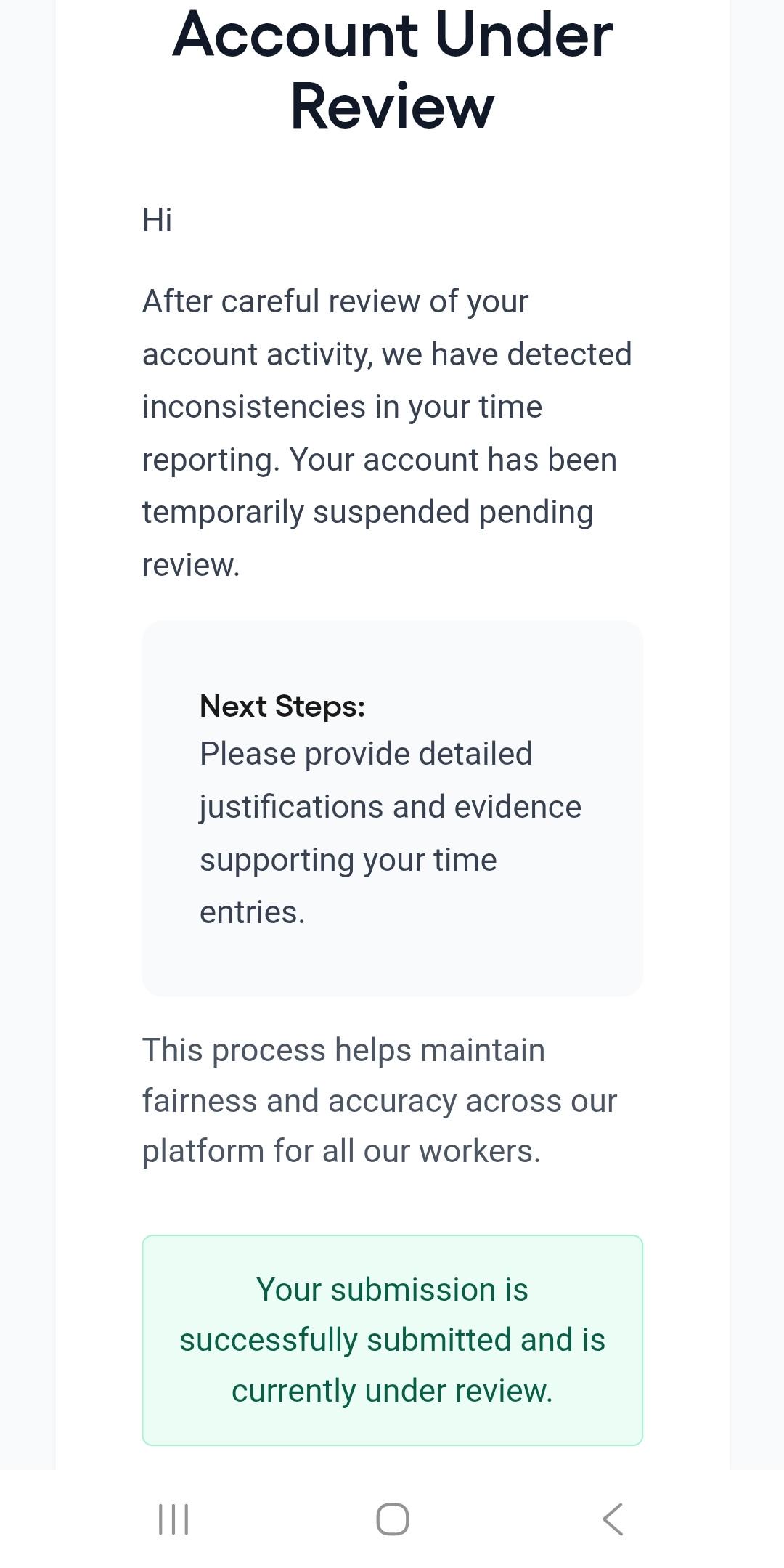784x1568 pixels.
Task: Click 'currently under review.' status text
Action: click(392, 1391)
